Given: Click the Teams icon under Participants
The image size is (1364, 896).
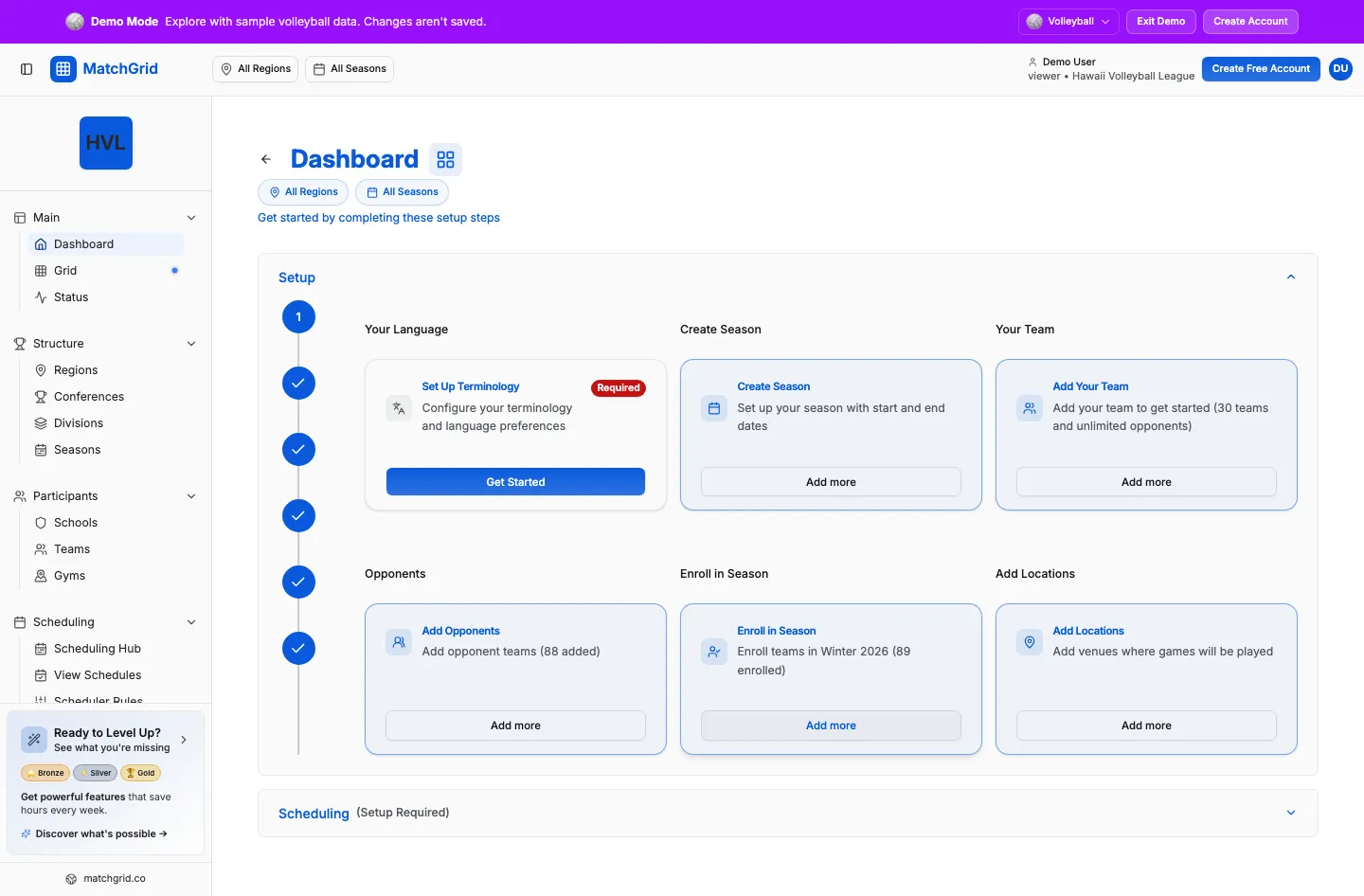Looking at the screenshot, I should (41, 549).
